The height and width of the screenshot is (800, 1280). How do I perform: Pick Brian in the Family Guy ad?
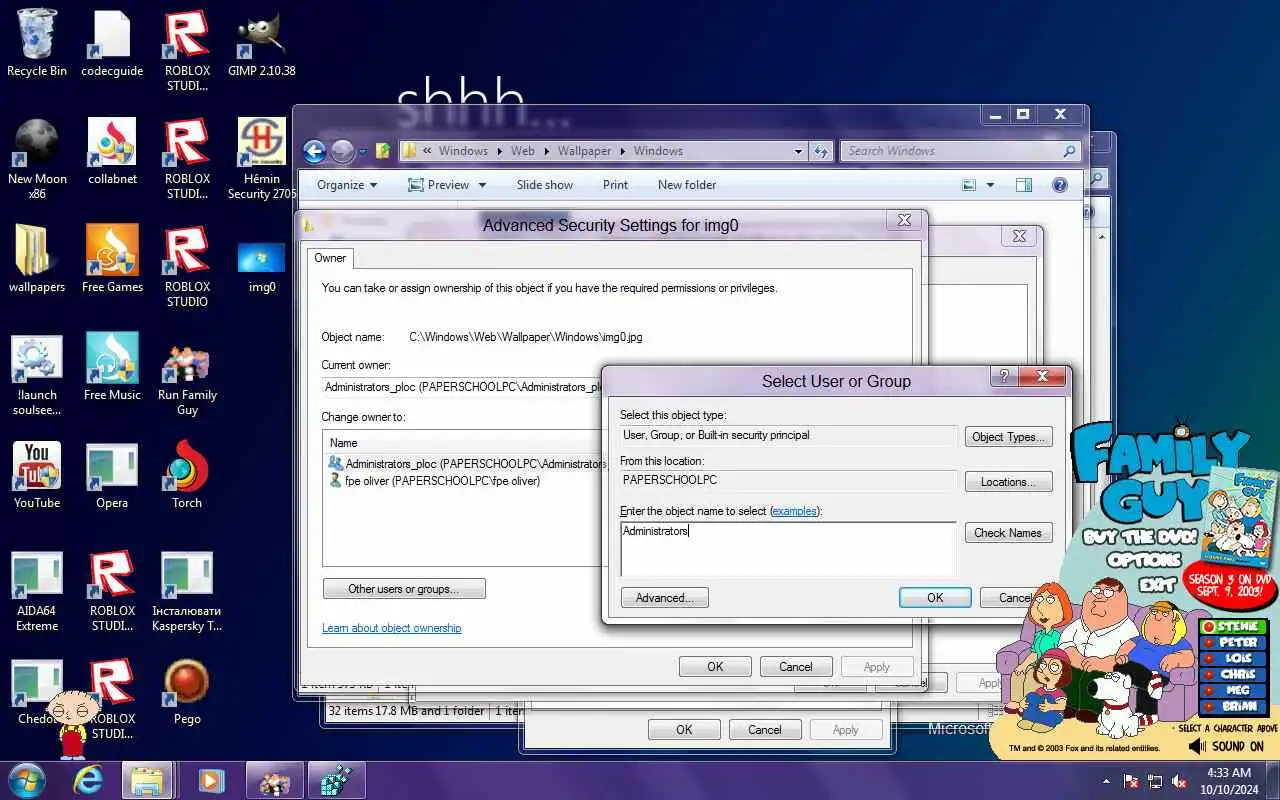tap(1234, 707)
